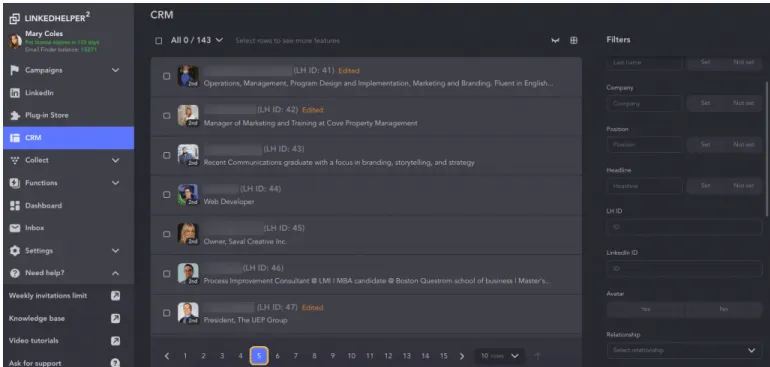The width and height of the screenshot is (770, 367).
Task: Check the row for LH ID: 42
Action: pyautogui.click(x=166, y=116)
